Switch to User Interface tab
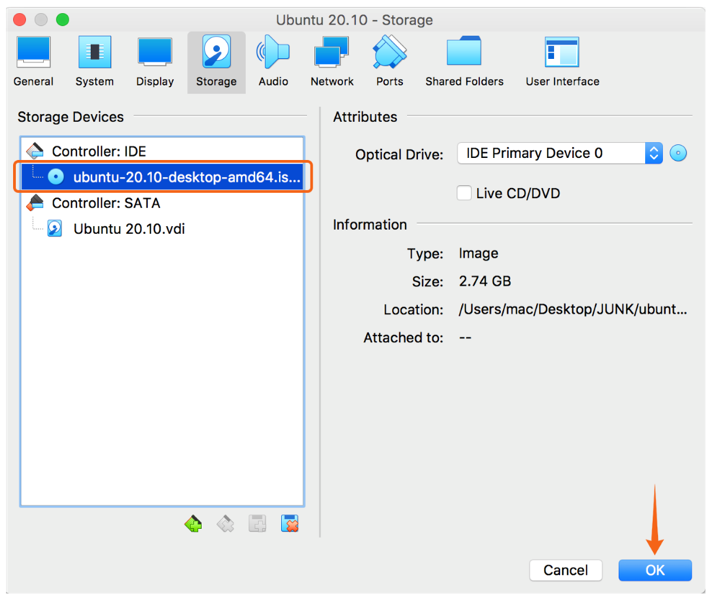 562,62
